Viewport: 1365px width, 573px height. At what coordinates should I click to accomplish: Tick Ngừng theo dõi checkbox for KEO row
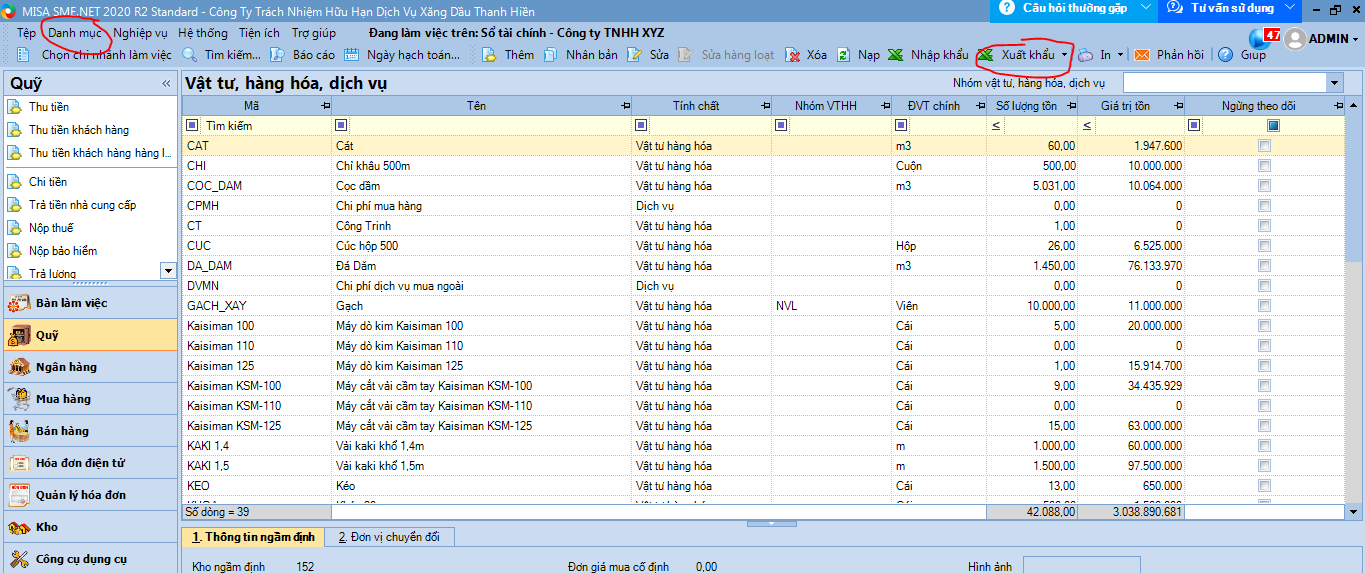(x=1265, y=486)
